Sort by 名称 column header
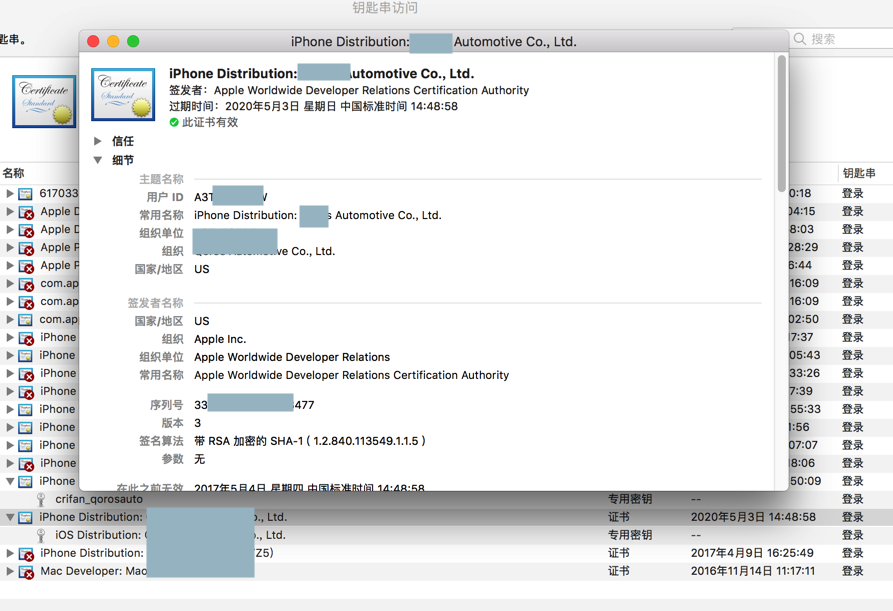893x611 pixels. (13, 173)
